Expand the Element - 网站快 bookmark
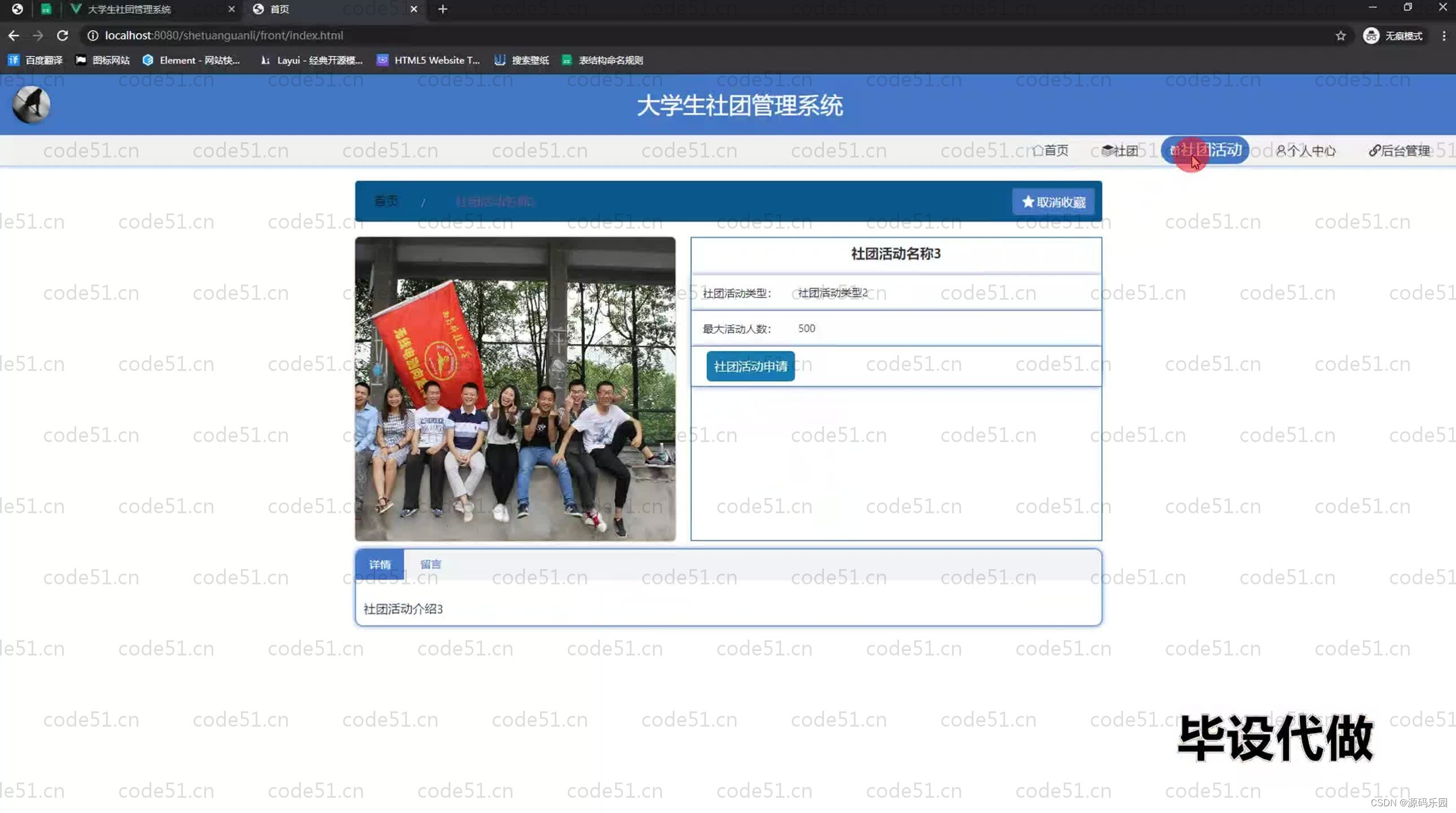This screenshot has height=813, width=1456. [147, 60]
